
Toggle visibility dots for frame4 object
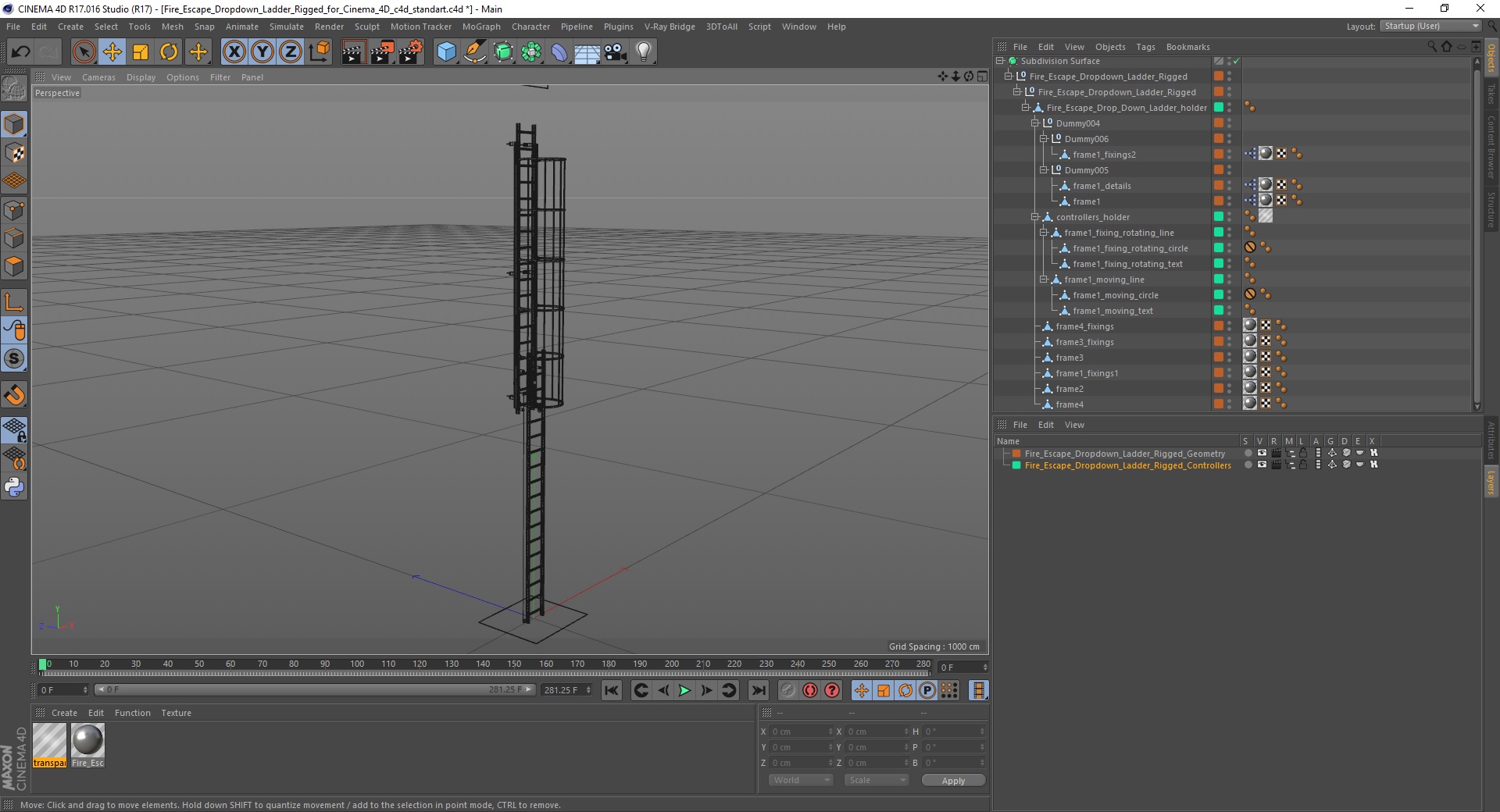pyautogui.click(x=1229, y=404)
